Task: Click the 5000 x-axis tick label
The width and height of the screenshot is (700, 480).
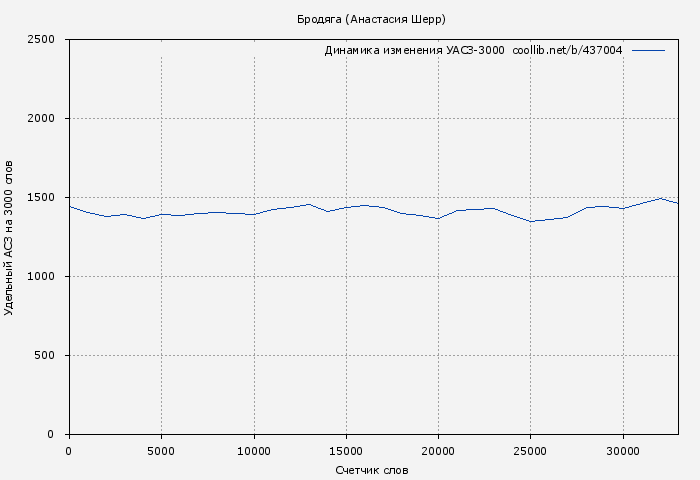Action: tap(161, 451)
